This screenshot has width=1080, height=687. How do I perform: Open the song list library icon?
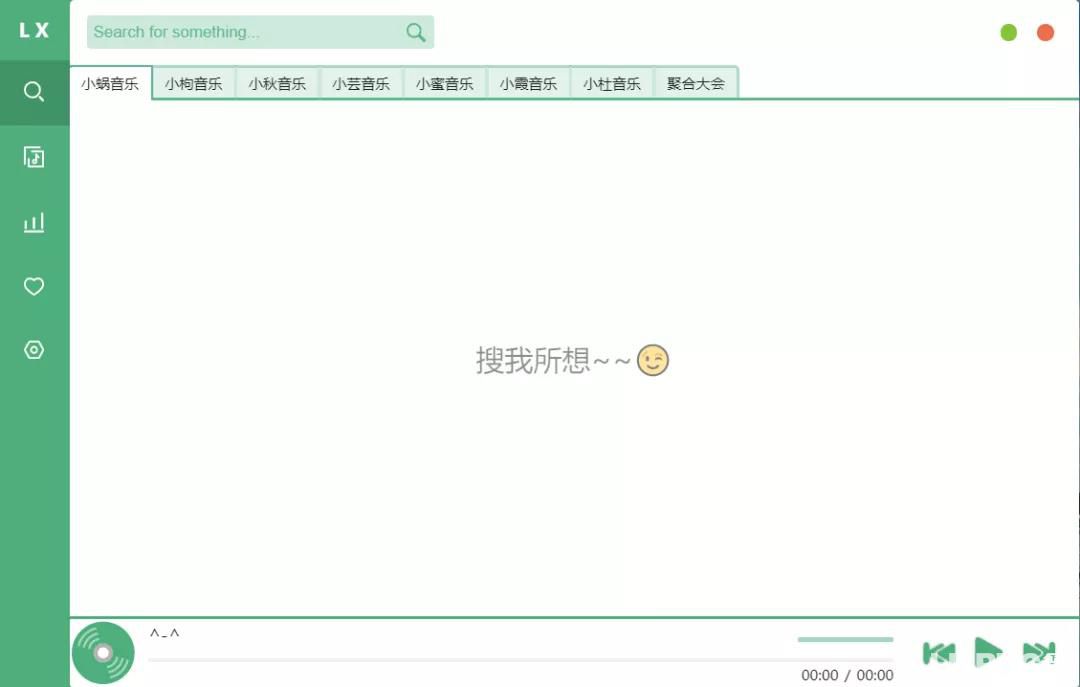point(34,157)
